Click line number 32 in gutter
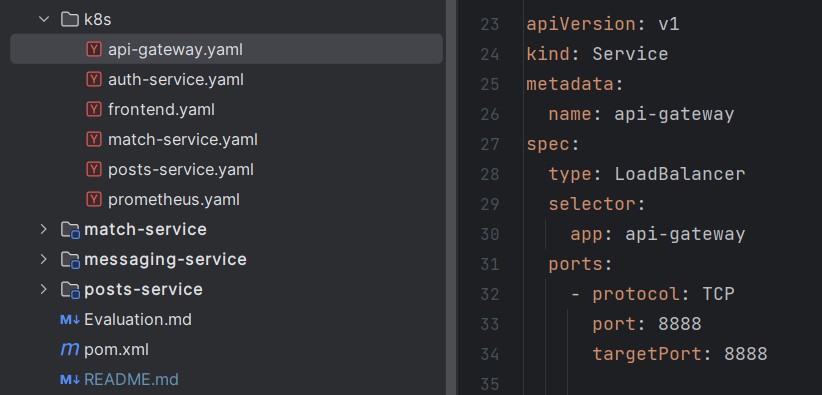This screenshot has width=822, height=395. [490, 294]
